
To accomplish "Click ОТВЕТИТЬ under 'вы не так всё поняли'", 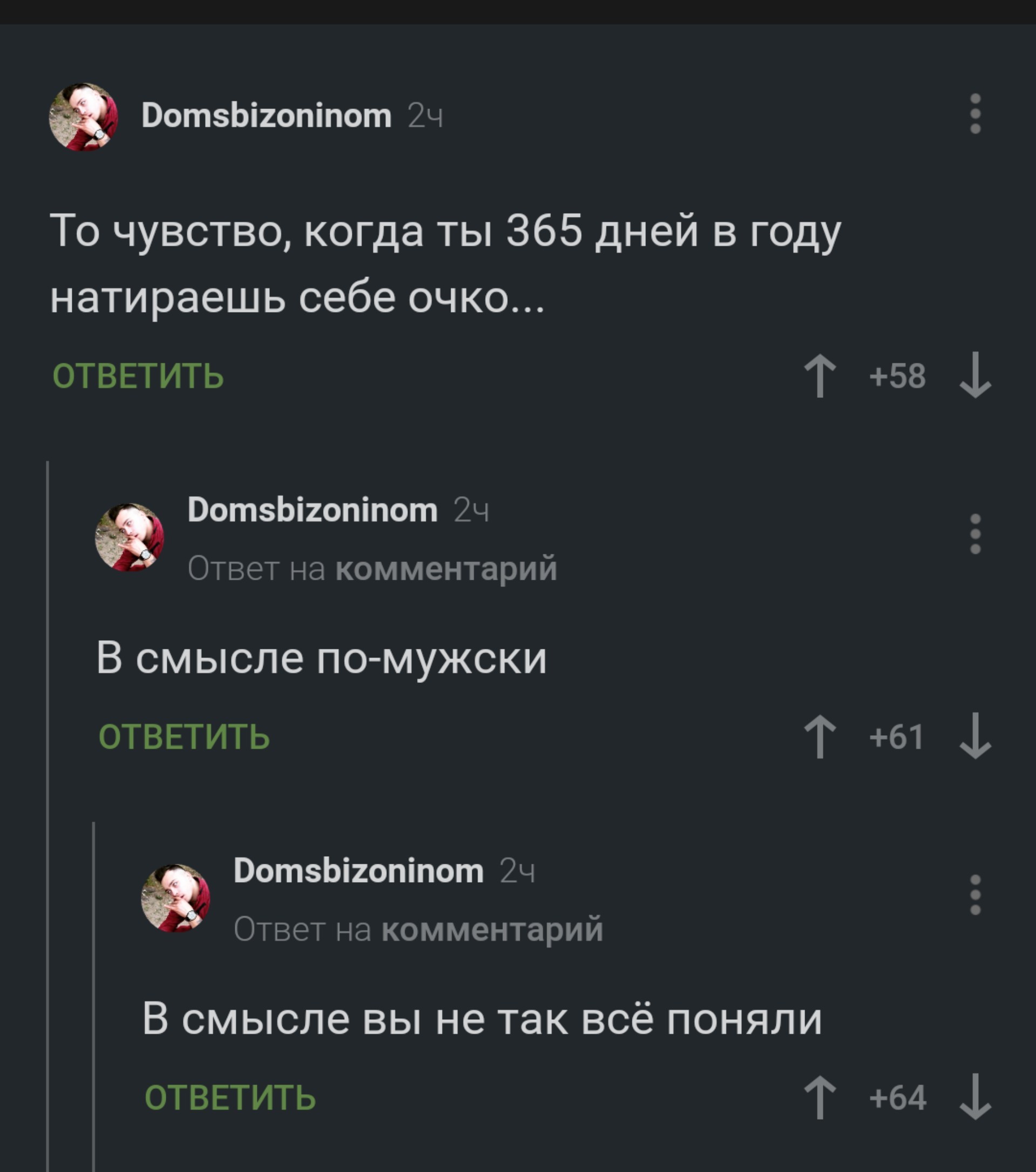I will pyautogui.click(x=230, y=1098).
